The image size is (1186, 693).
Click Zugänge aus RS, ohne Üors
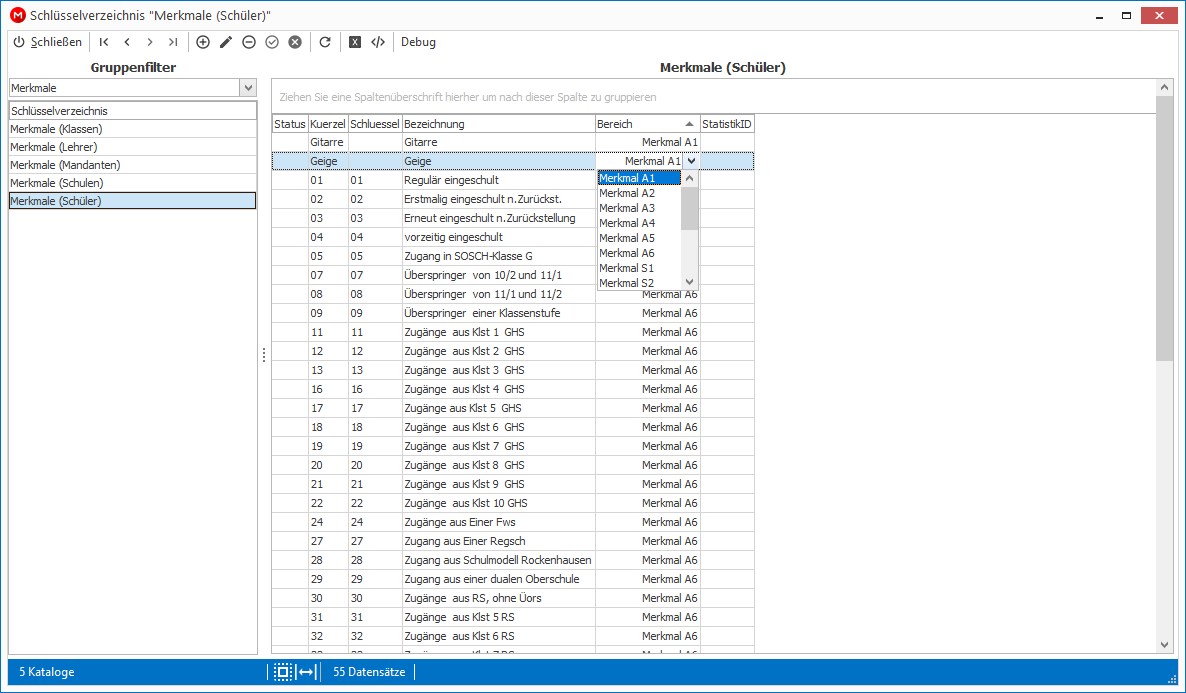click(498, 598)
